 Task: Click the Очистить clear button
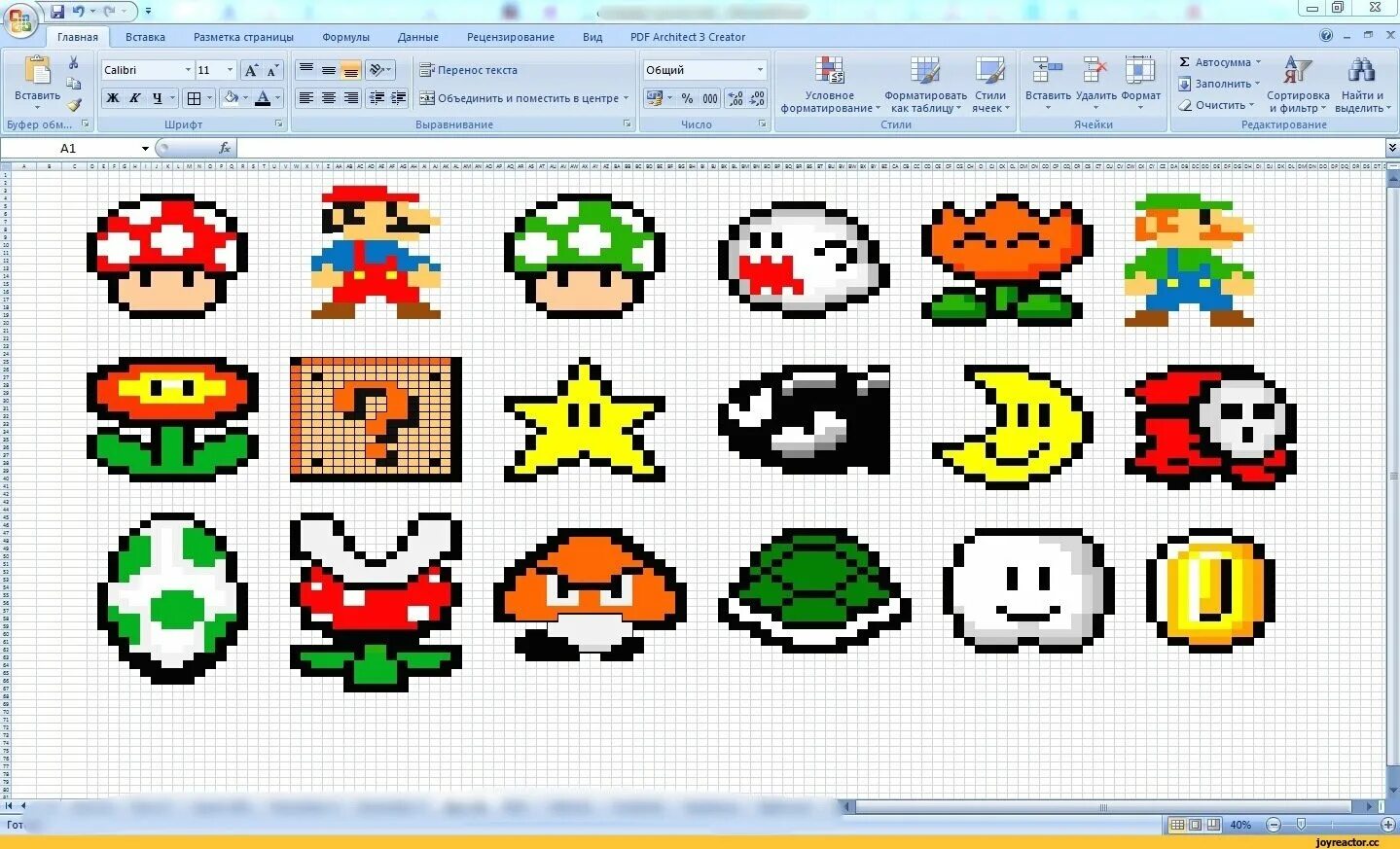[x=1216, y=105]
